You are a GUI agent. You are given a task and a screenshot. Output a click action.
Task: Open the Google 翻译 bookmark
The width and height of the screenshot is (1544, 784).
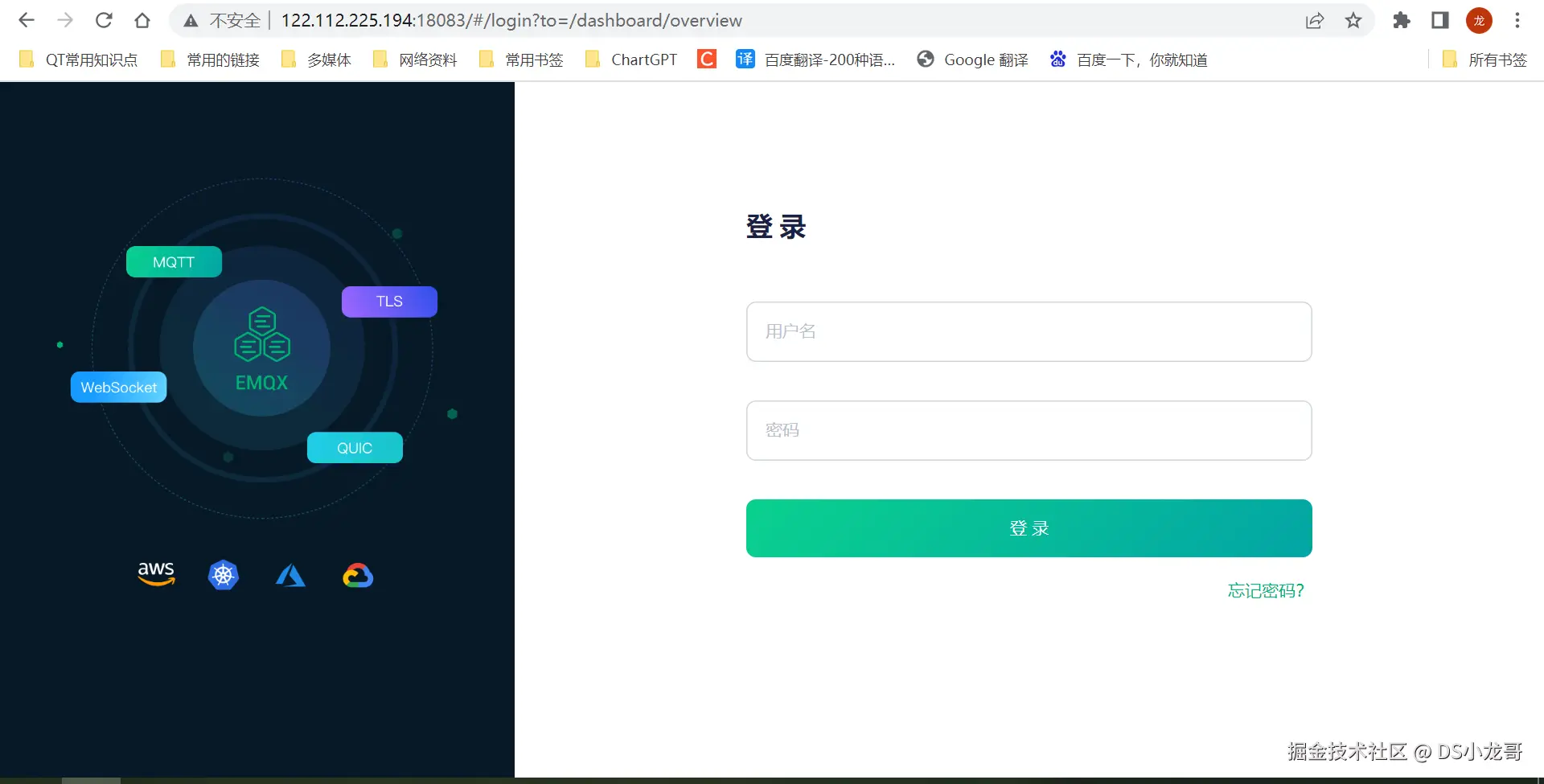(973, 60)
